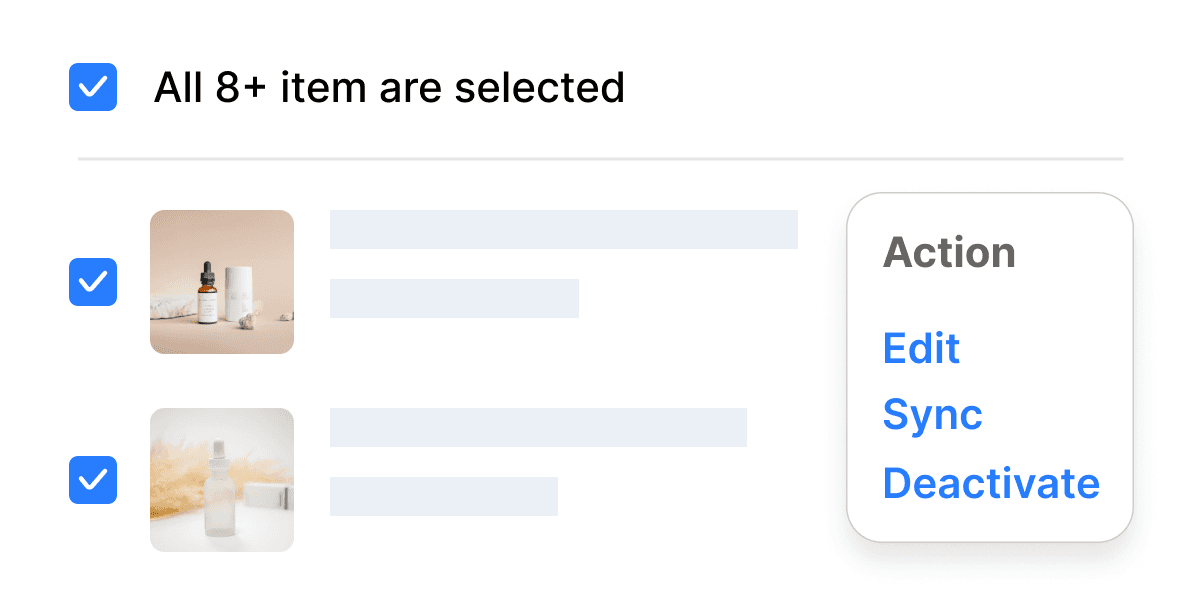Screen dimensions: 1200x600
Task: Select Sync in the Action menu
Action: pos(932,414)
